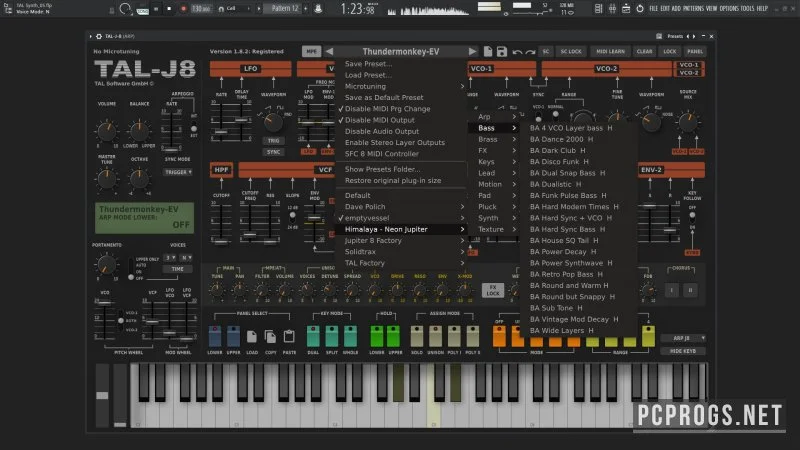Click the power icon in FL Studio toolbar
This screenshot has height=450, width=800.
[640, 9]
